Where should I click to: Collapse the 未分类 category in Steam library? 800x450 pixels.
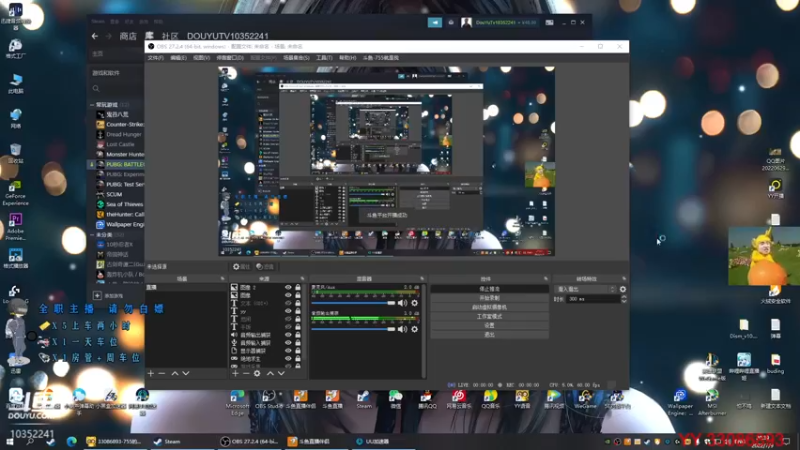point(92,235)
